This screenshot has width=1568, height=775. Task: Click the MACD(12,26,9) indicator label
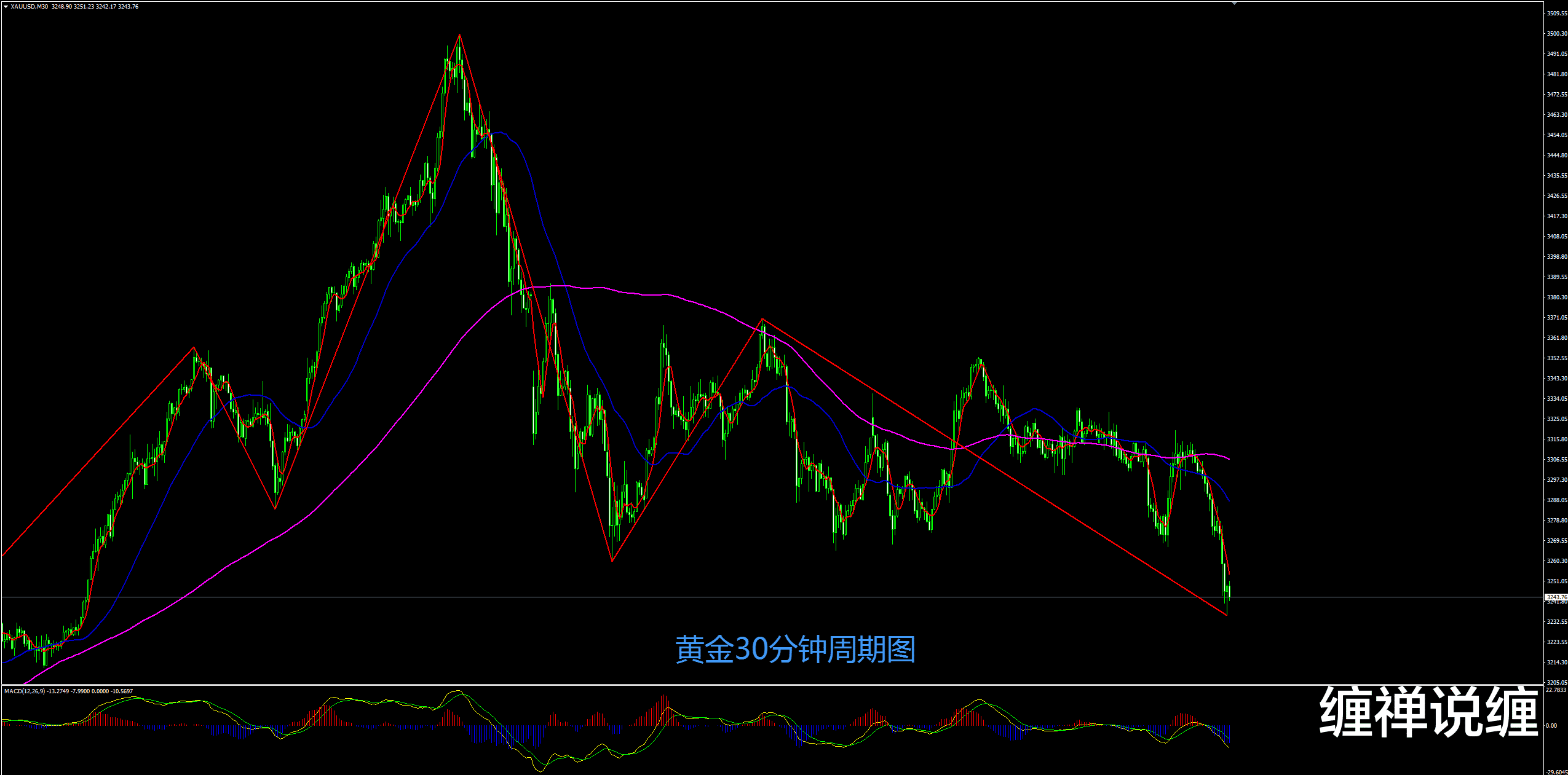(x=24, y=691)
